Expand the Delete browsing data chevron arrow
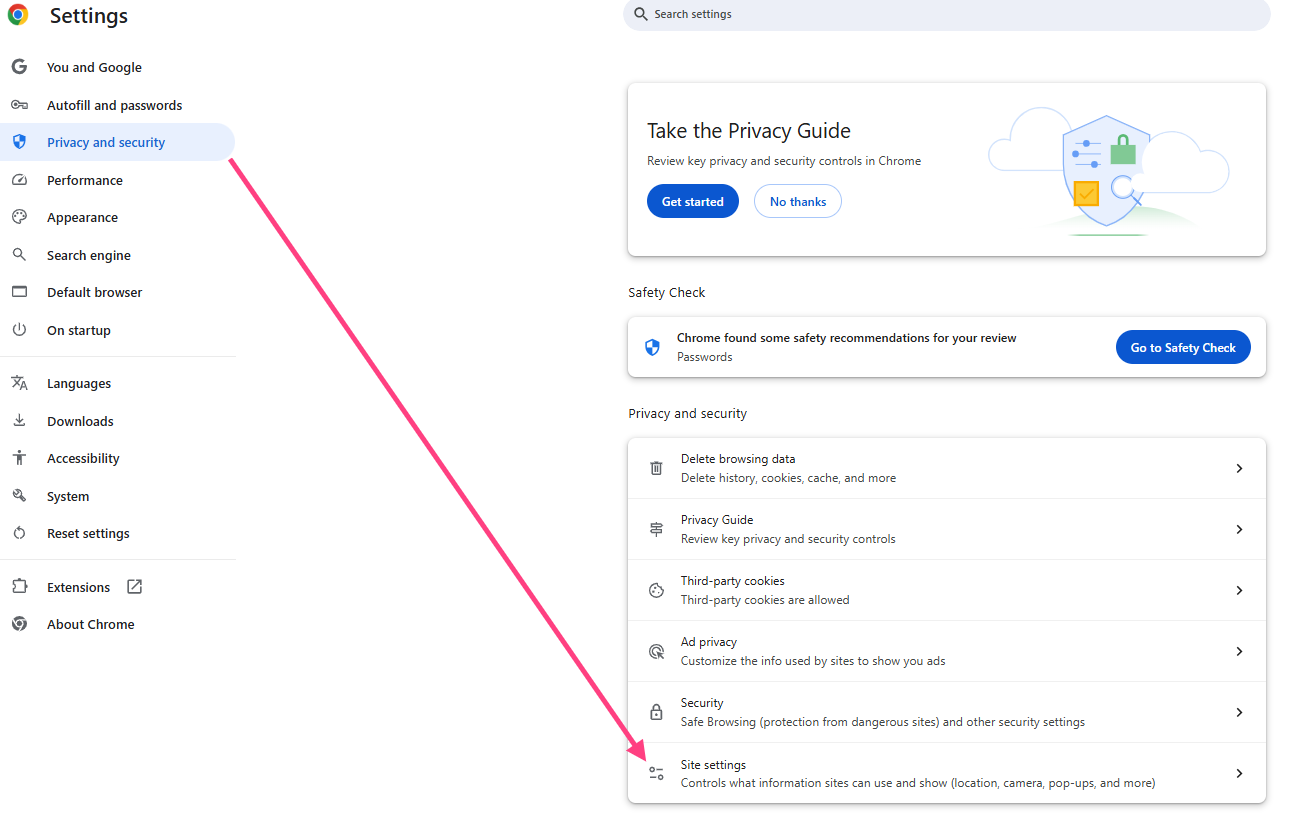This screenshot has height=813, width=1296. tap(1239, 468)
